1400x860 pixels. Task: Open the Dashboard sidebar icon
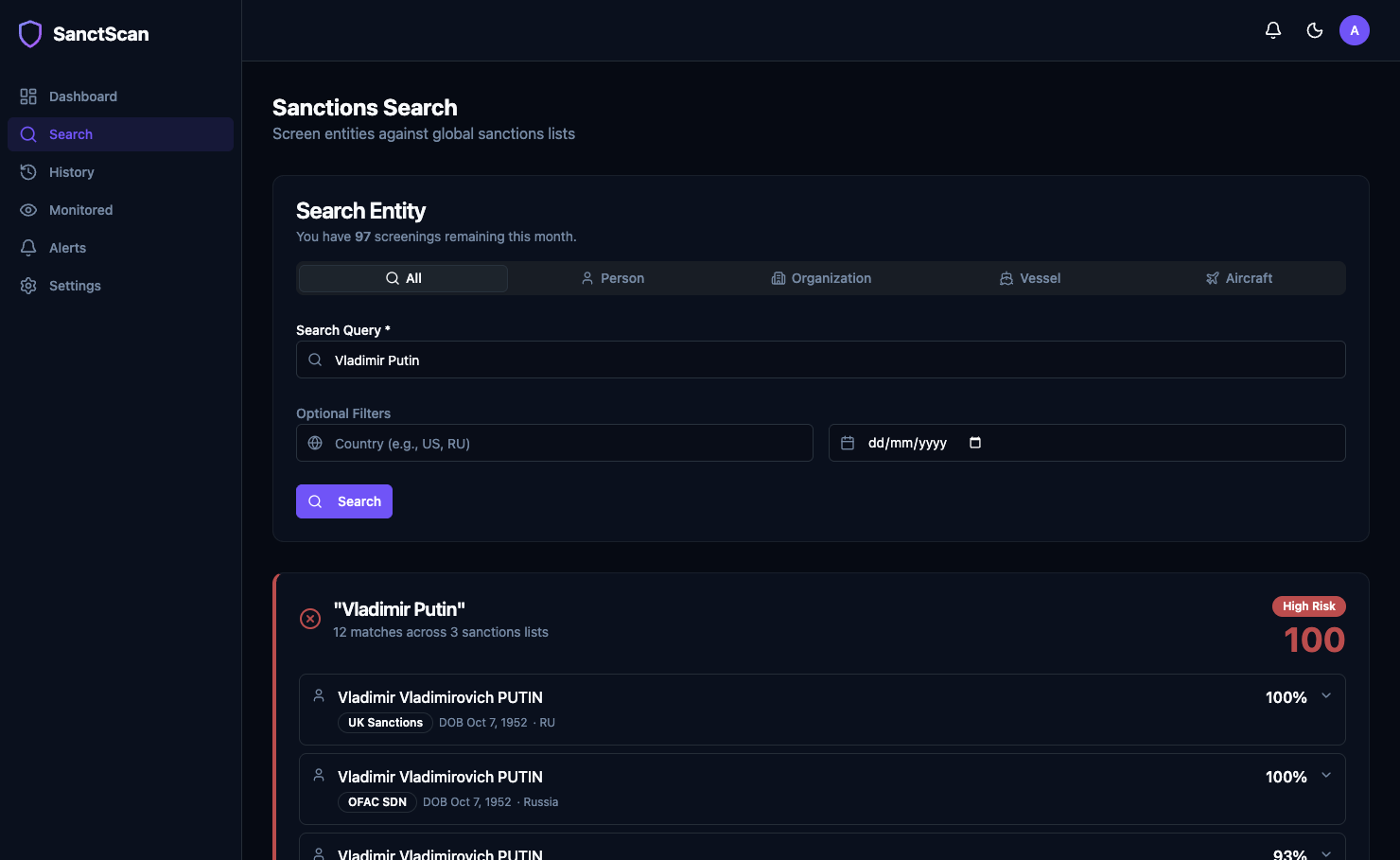coord(28,96)
